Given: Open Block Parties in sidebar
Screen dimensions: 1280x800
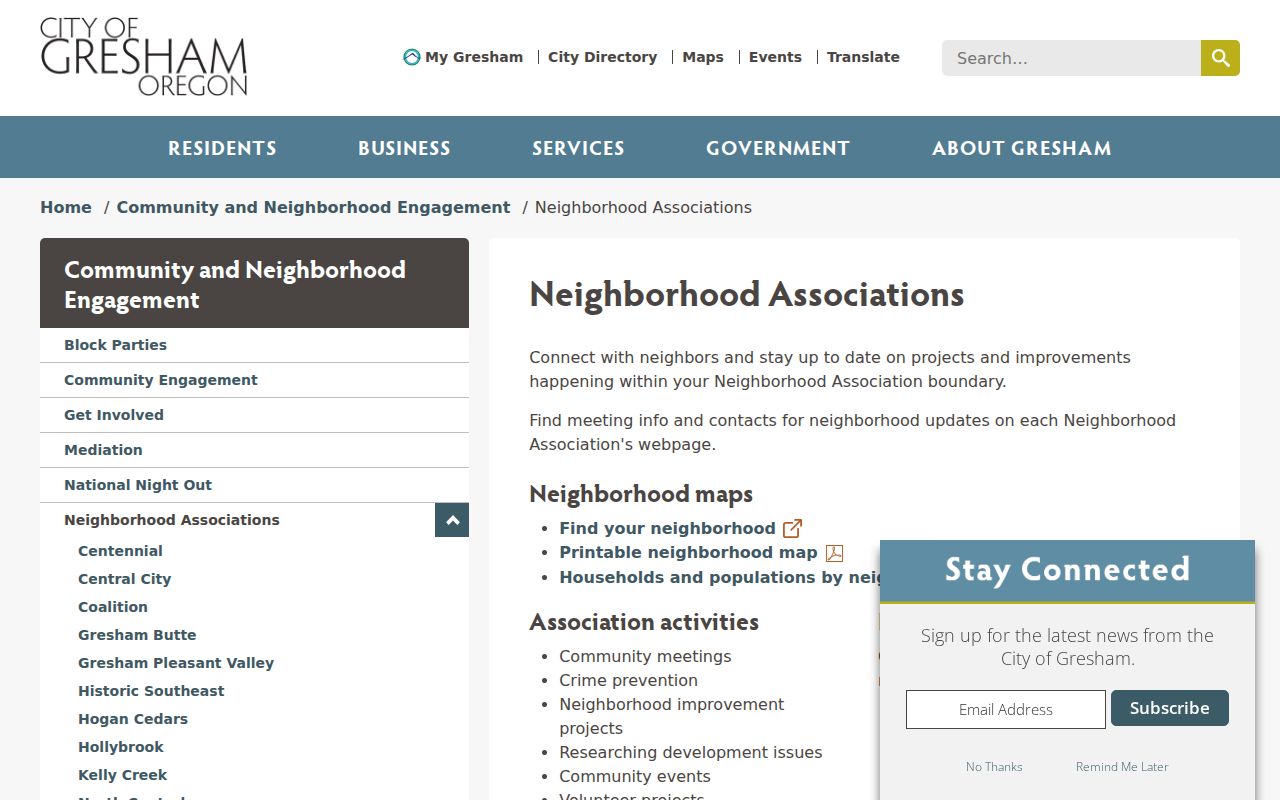Looking at the screenshot, I should [254, 345].
